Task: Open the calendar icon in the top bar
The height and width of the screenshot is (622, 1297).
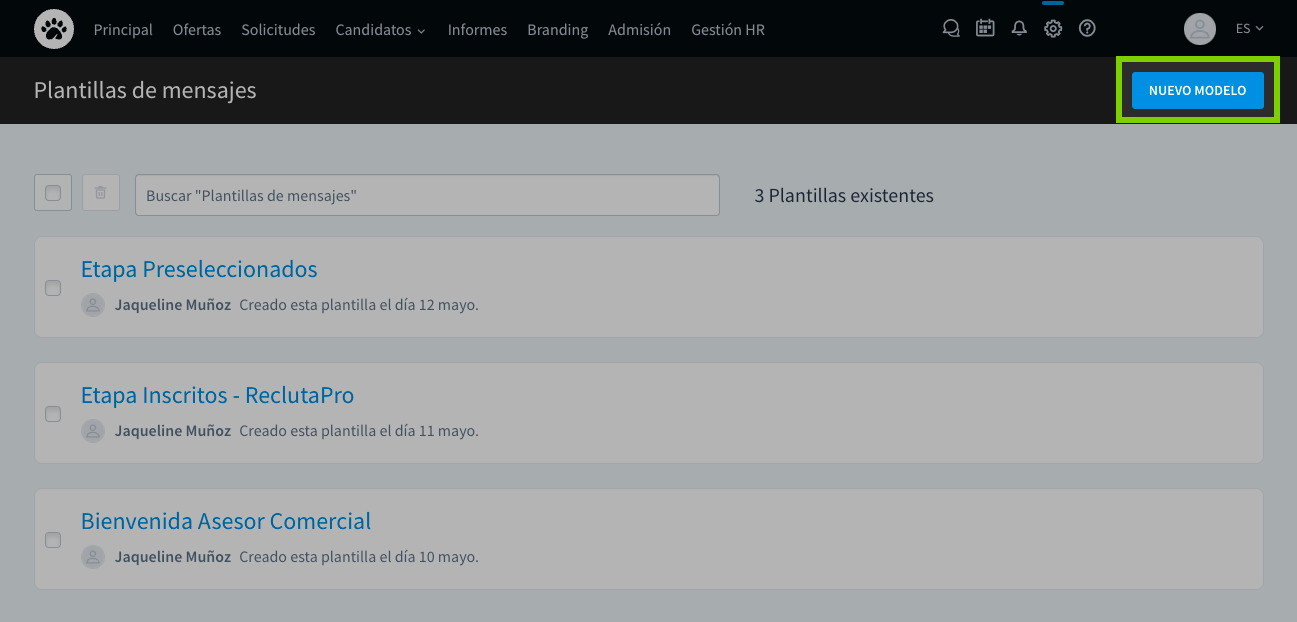Action: (x=985, y=28)
